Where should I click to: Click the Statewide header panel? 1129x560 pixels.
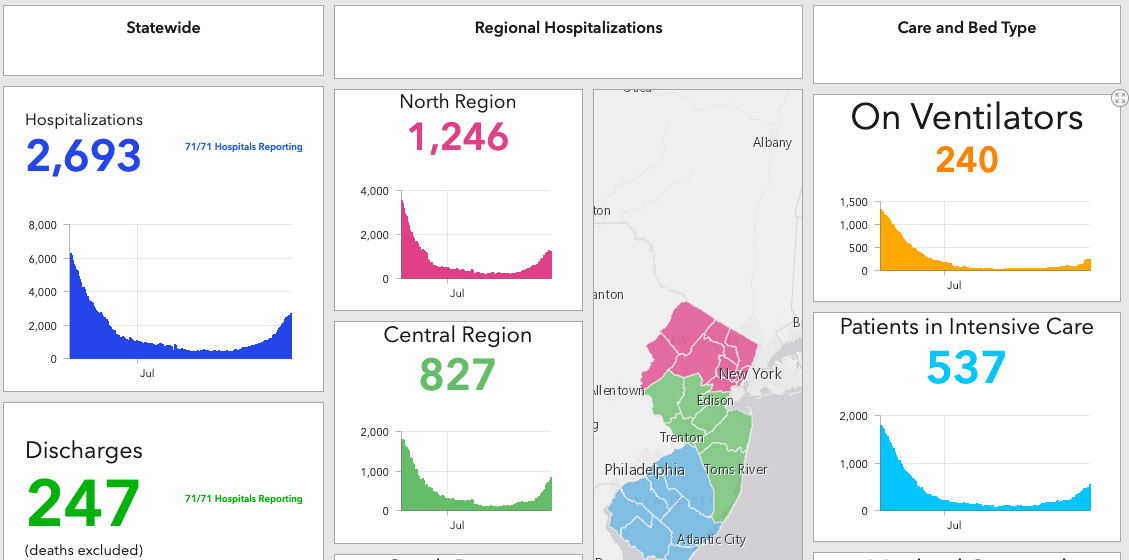click(x=163, y=40)
